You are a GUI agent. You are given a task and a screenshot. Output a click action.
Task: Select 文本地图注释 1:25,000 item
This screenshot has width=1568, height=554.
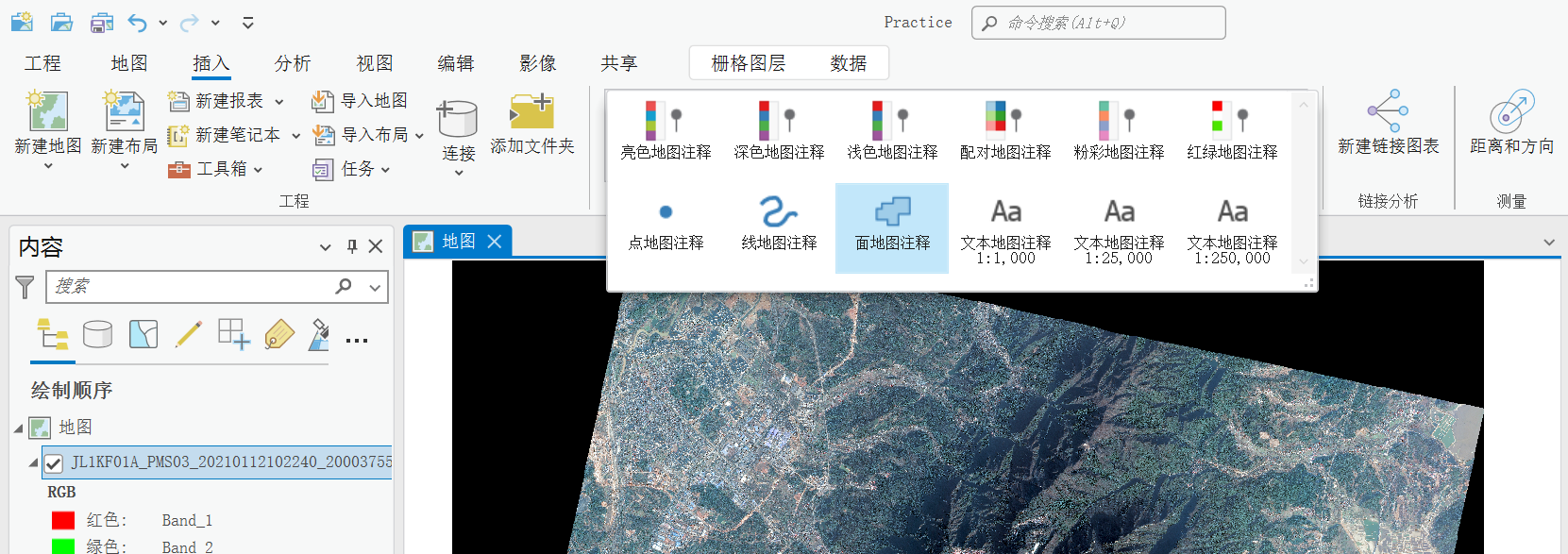1119,229
